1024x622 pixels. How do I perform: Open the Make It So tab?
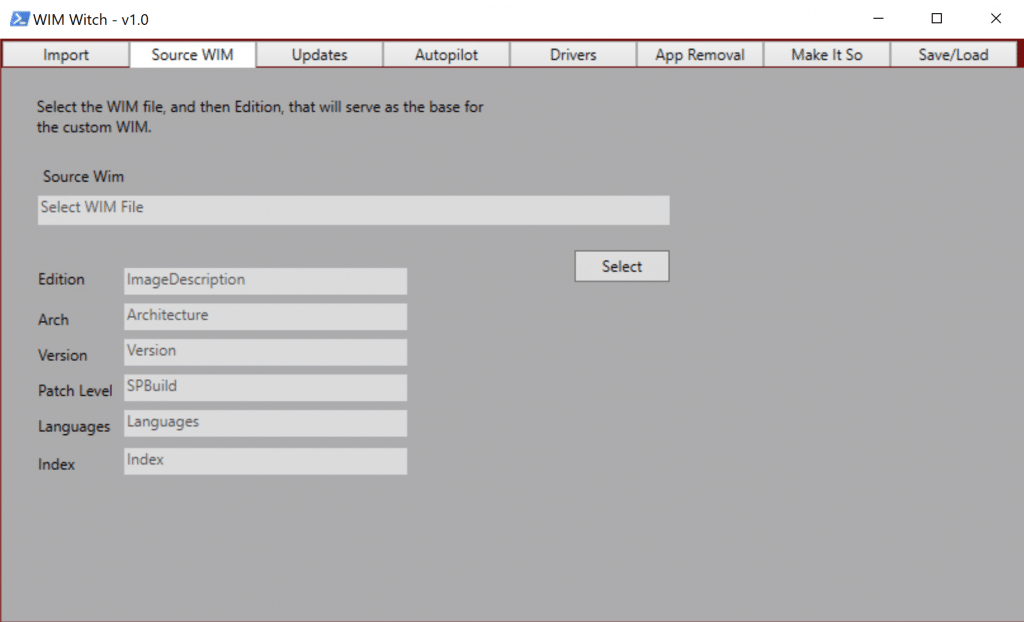(826, 55)
